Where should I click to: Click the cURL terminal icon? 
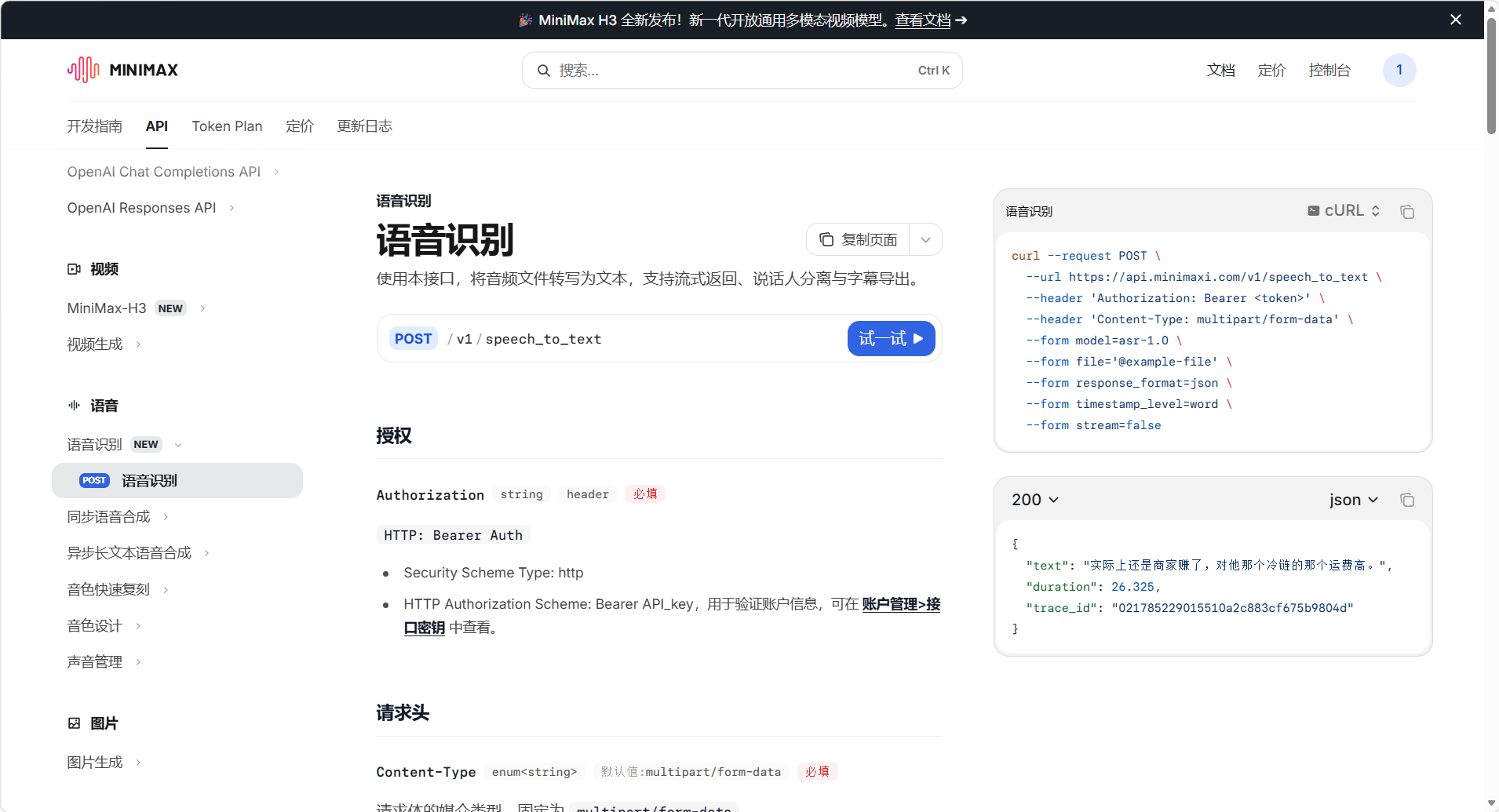tap(1313, 211)
